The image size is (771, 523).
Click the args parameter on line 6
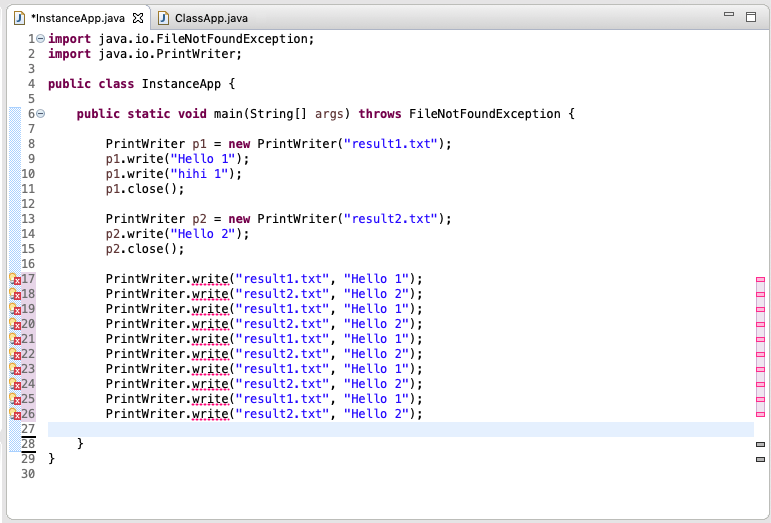tap(329, 114)
